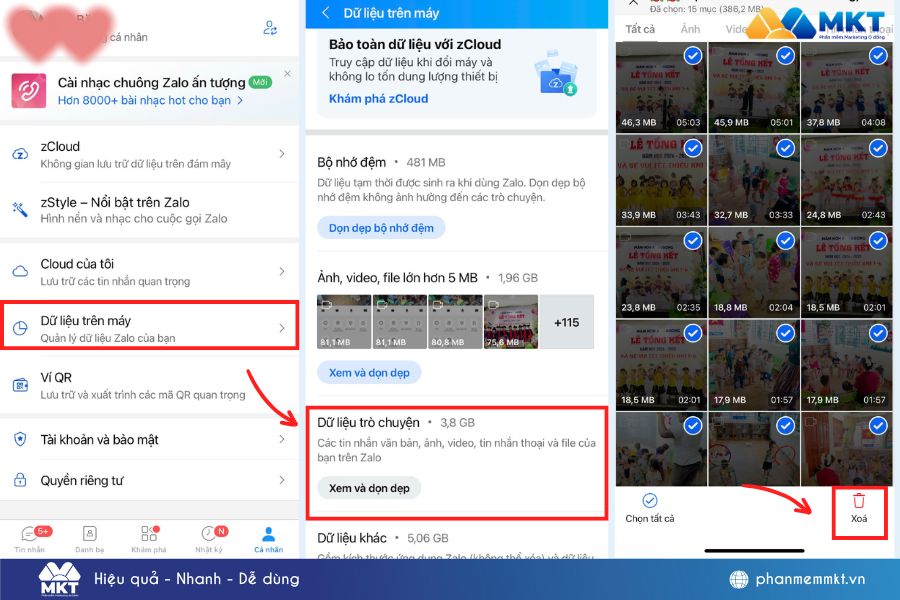Viewport: 900px width, 600px height.
Task: Click the Tài khoản và bảo mật shield icon
Action: coord(20,439)
